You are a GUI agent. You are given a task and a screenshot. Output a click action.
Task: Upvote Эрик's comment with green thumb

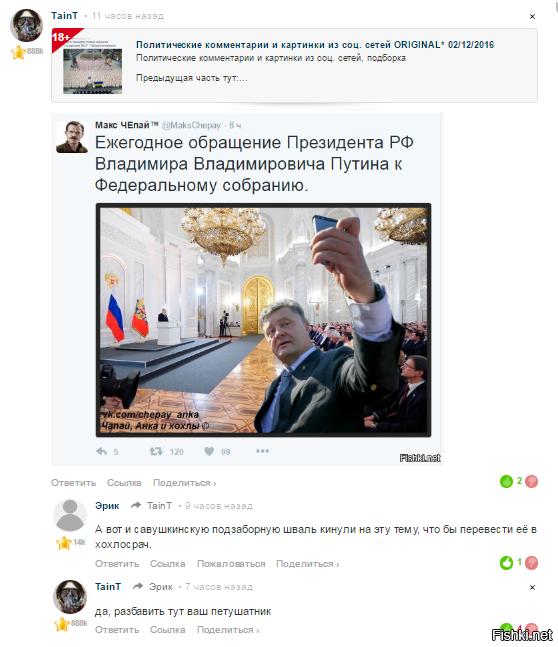(x=506, y=562)
